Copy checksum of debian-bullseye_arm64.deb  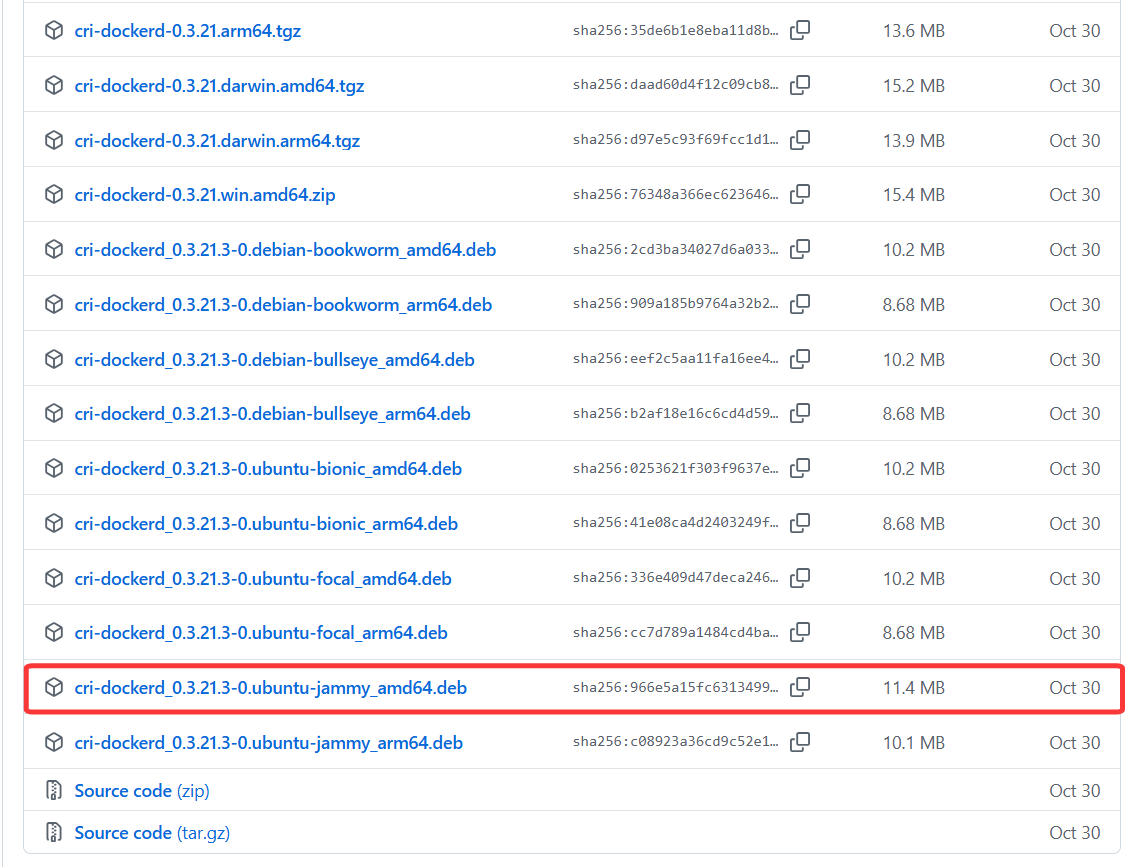click(799, 414)
